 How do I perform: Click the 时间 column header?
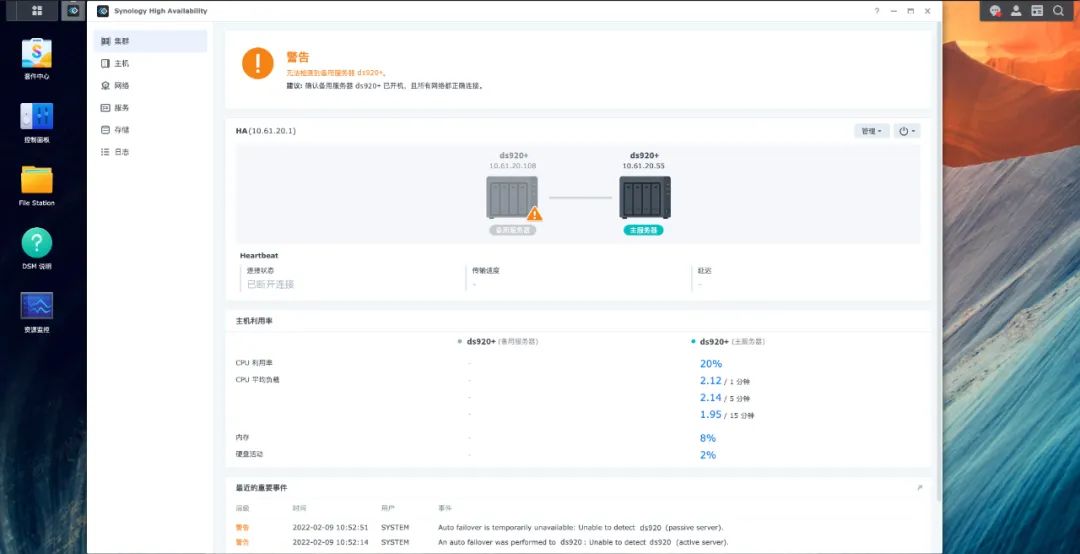(x=300, y=509)
